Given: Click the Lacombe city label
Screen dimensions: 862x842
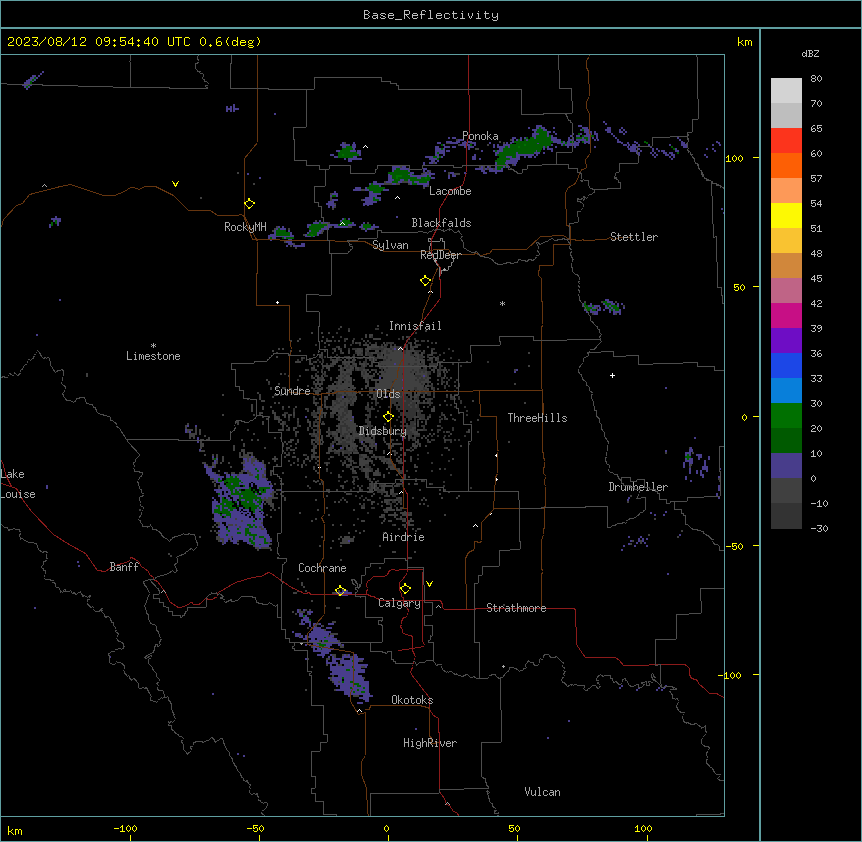Looking at the screenshot, I should pyautogui.click(x=450, y=191).
